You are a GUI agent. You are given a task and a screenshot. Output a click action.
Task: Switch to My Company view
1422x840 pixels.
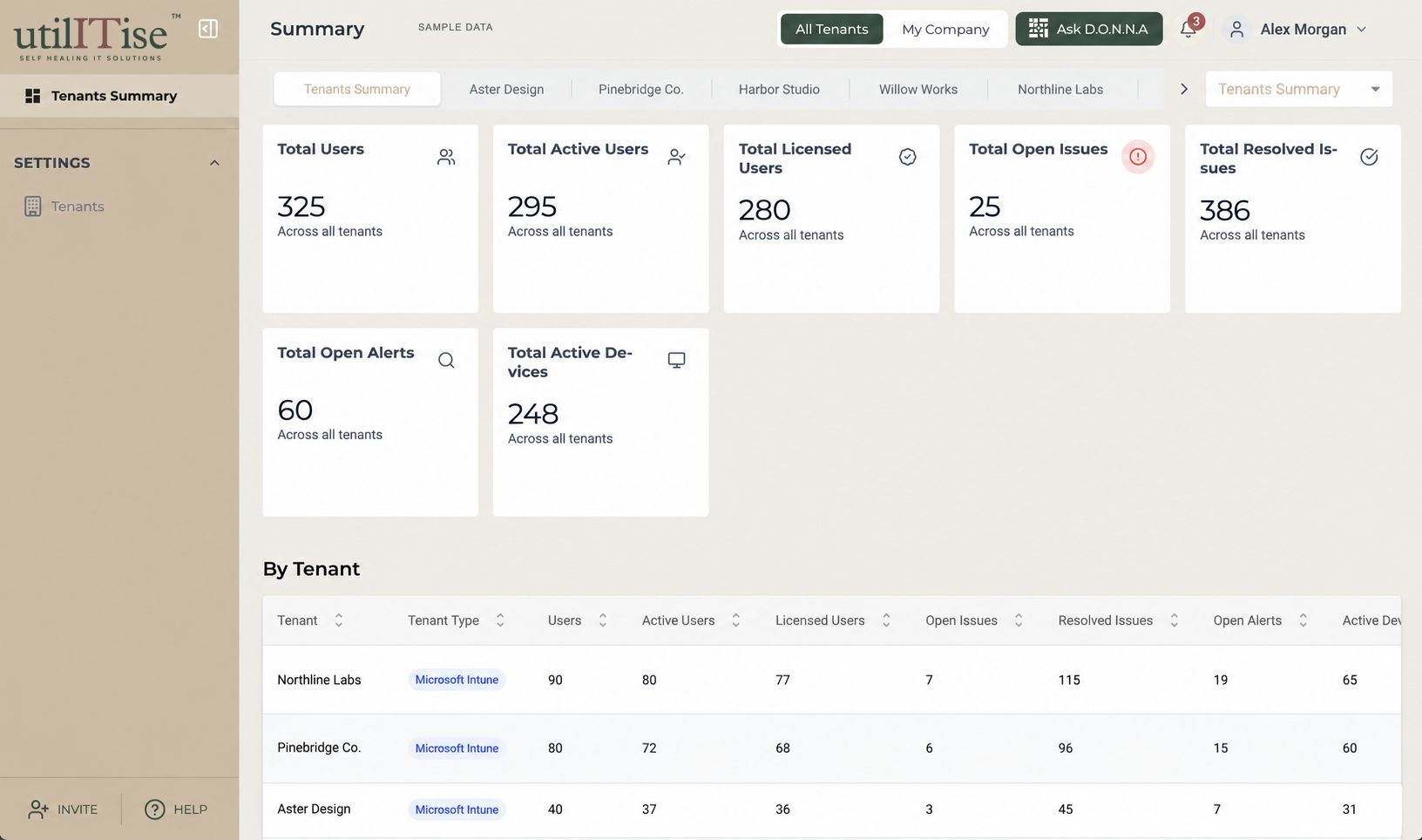[x=945, y=29]
